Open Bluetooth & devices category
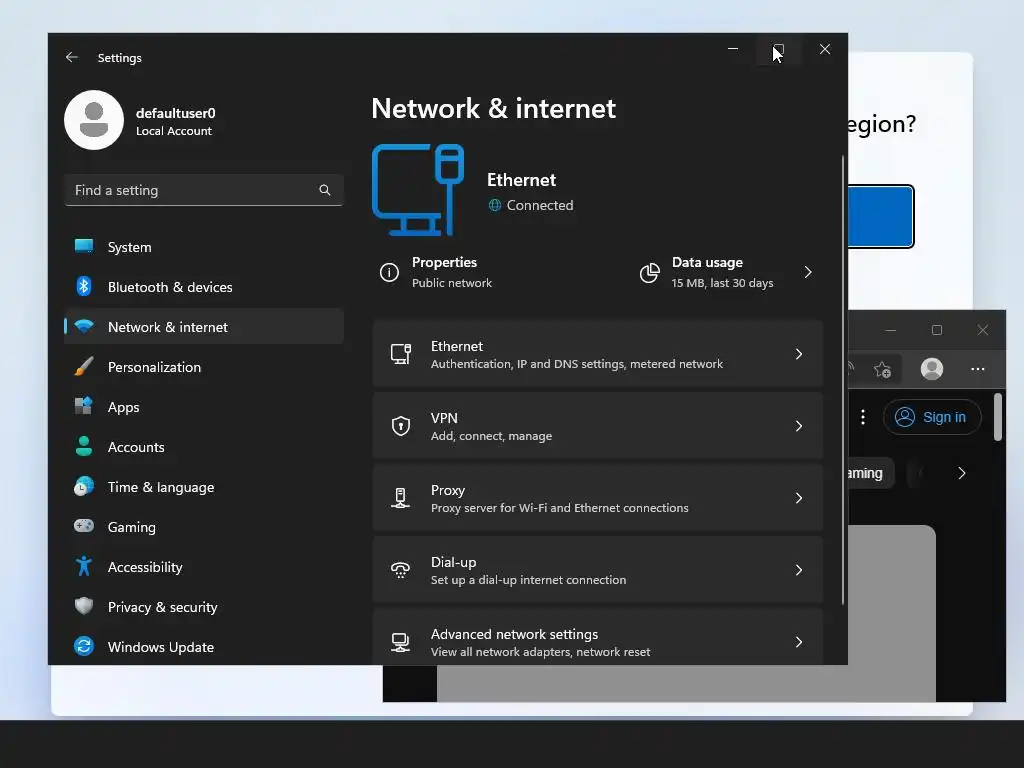The width and height of the screenshot is (1024, 768). coord(204,287)
